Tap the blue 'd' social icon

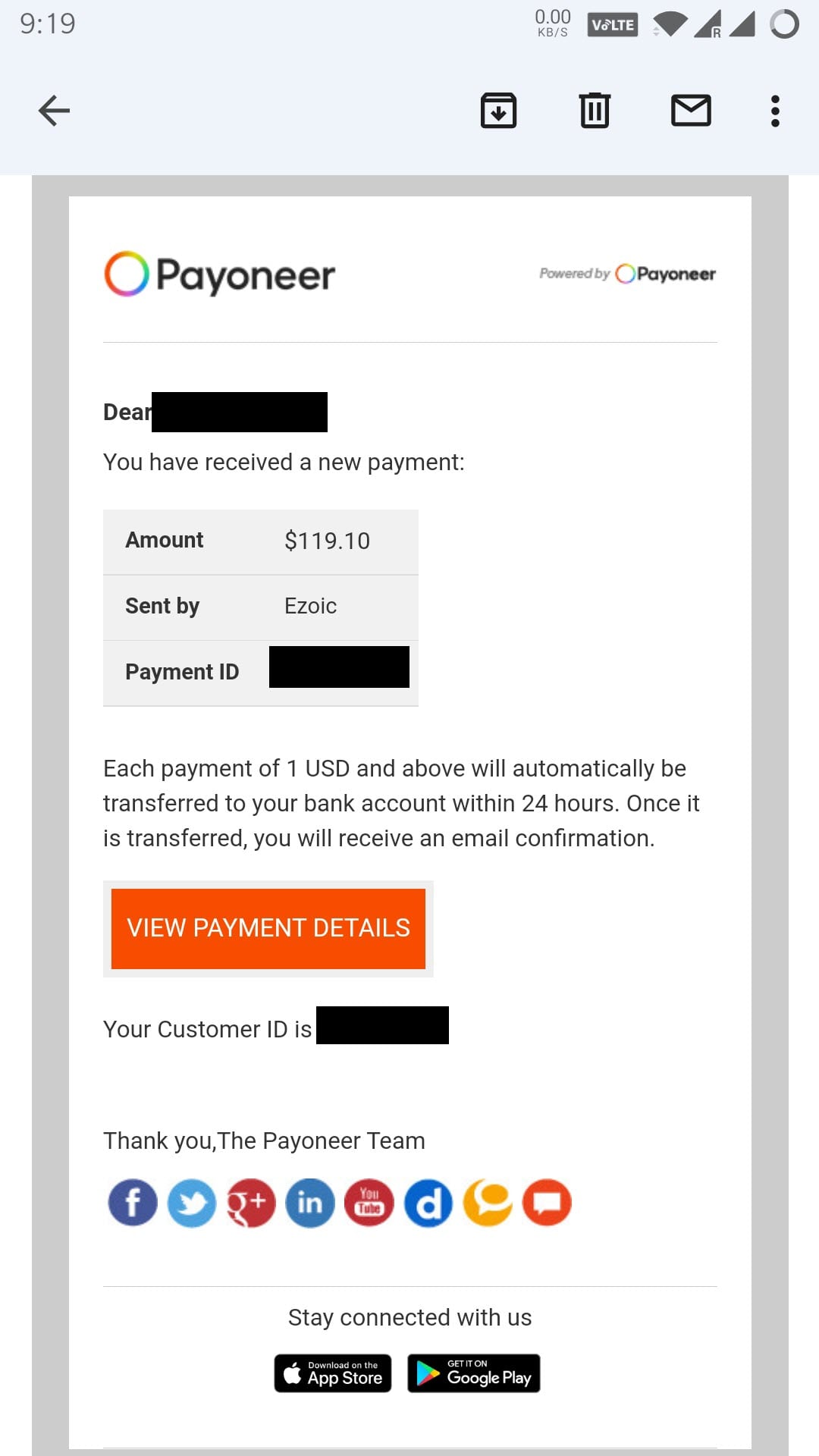click(428, 1203)
